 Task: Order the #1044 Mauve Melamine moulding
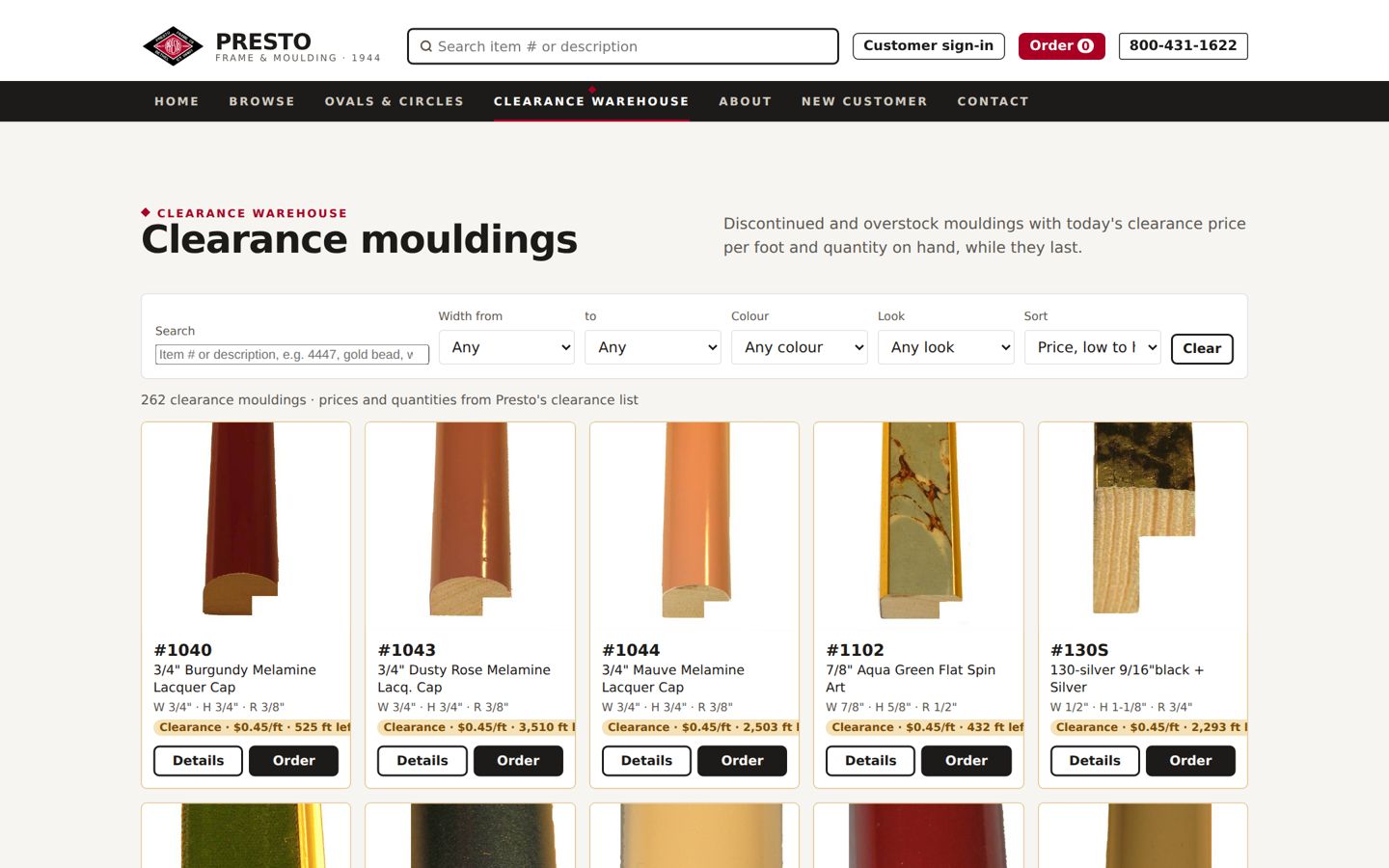coord(742,761)
